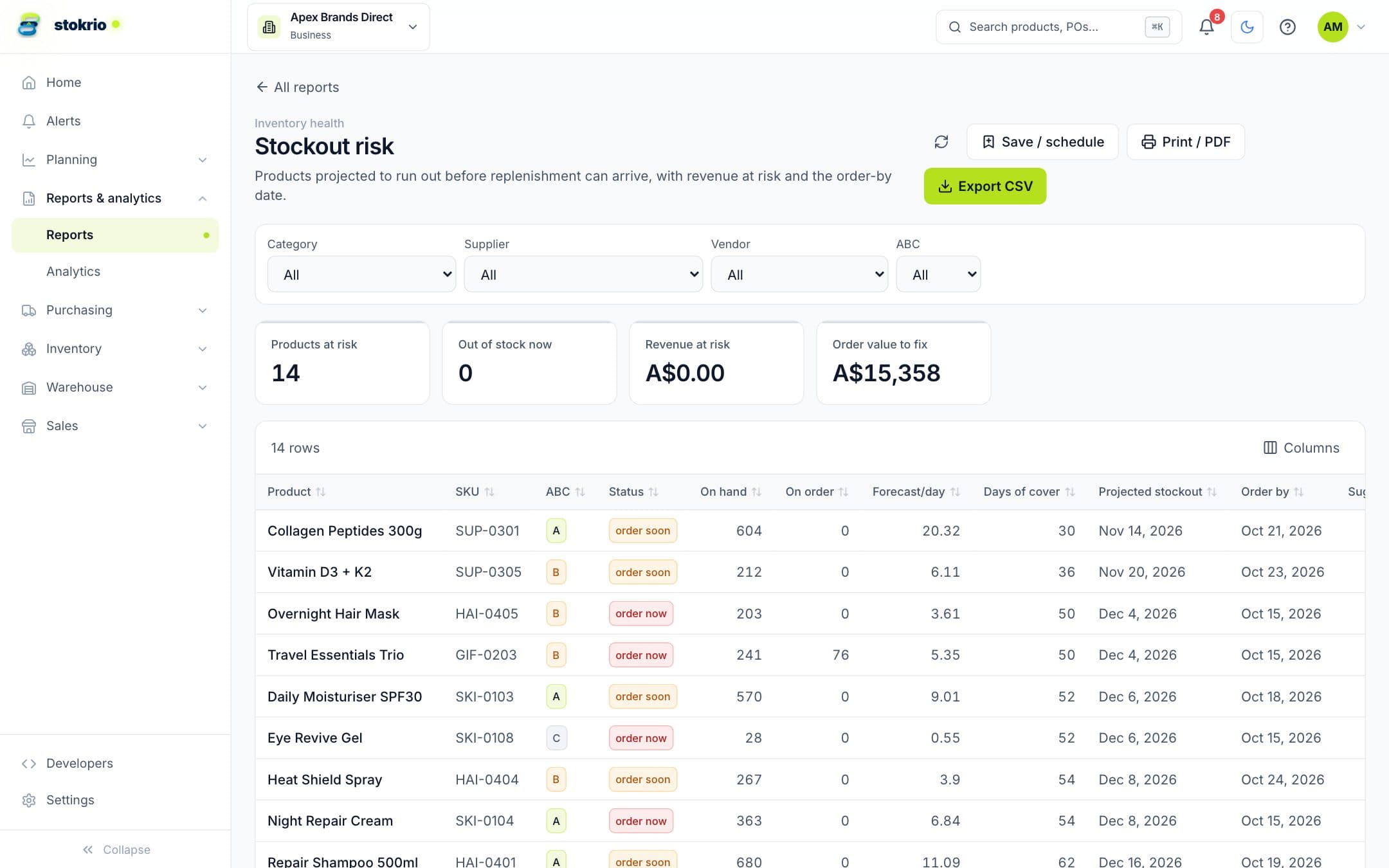The image size is (1389, 868).
Task: Collapse the sidebar
Action: coord(116,849)
